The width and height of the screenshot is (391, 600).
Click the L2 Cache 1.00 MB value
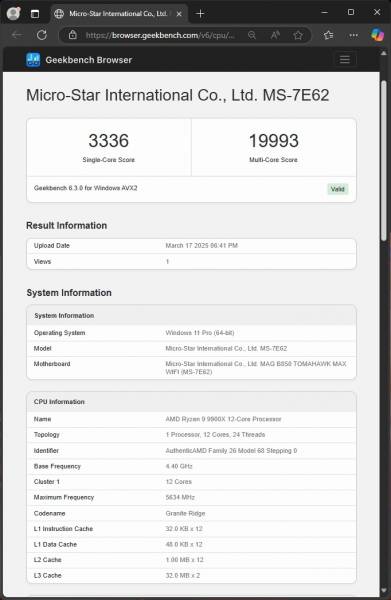(184, 560)
